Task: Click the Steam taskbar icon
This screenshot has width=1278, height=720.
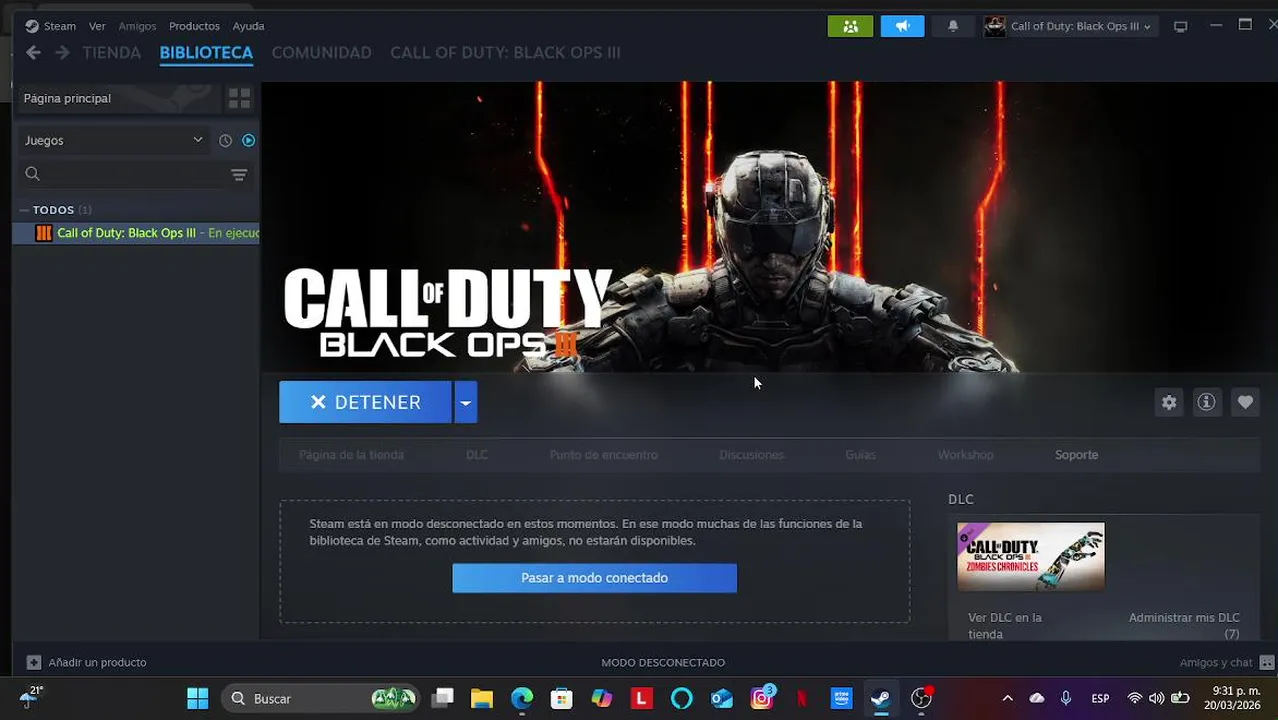Action: point(881,698)
